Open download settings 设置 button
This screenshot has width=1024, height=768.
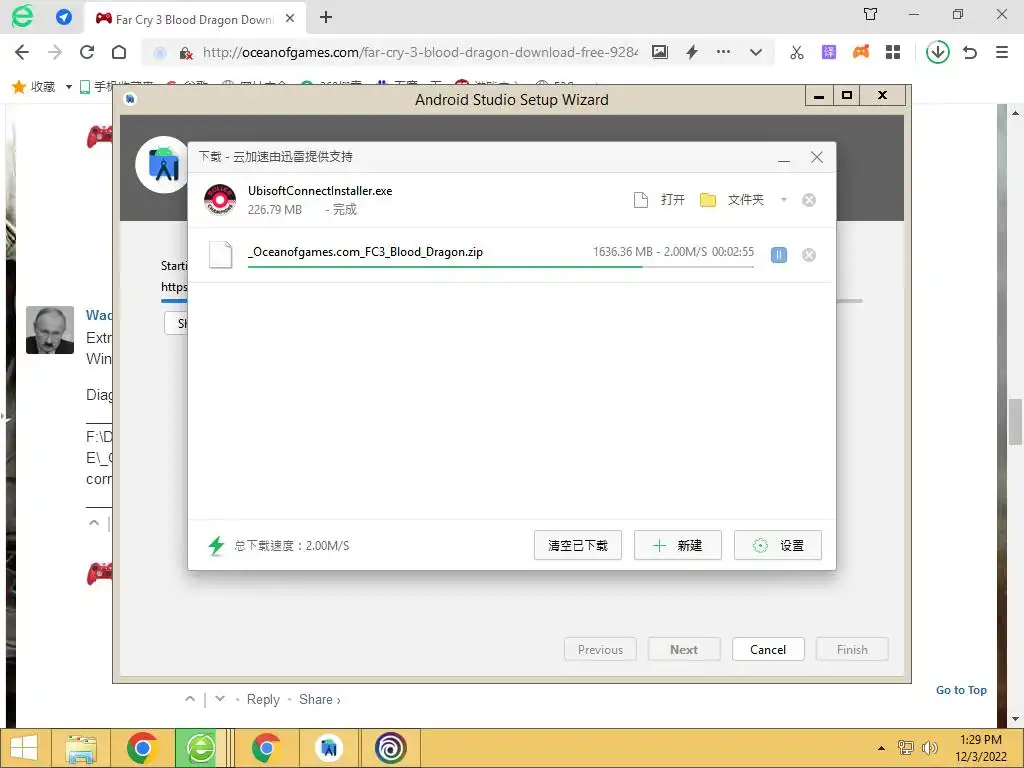click(x=777, y=545)
